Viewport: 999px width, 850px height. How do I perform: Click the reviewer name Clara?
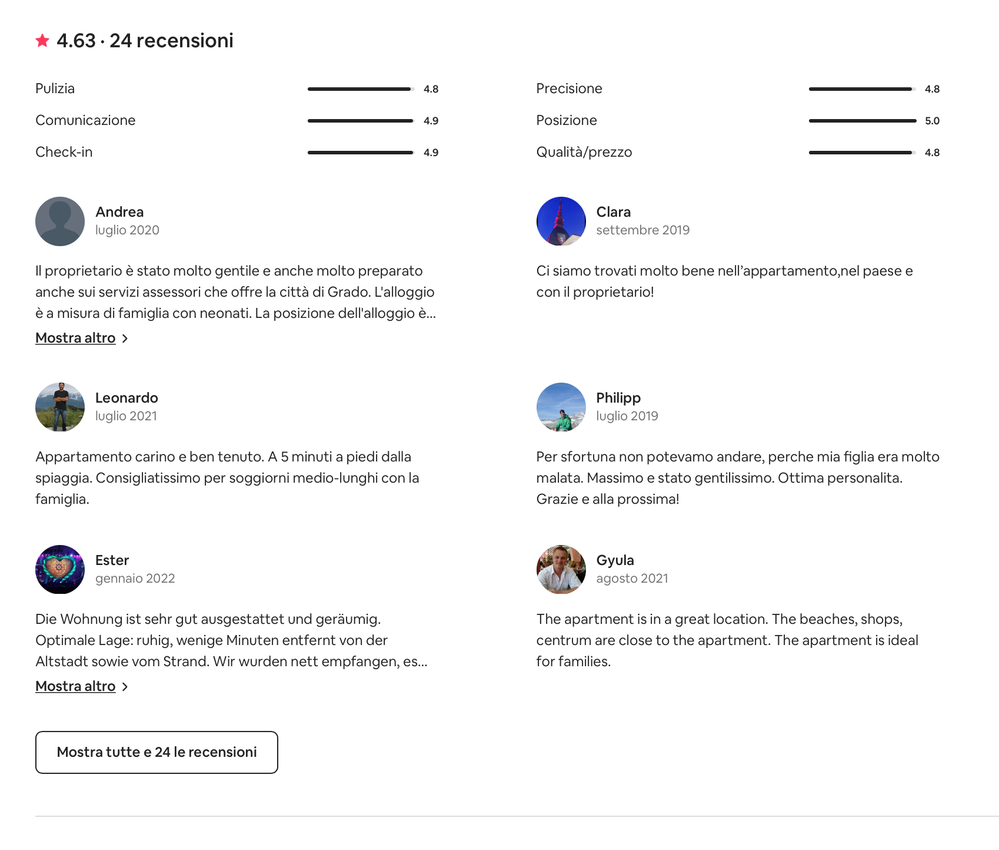click(x=613, y=212)
